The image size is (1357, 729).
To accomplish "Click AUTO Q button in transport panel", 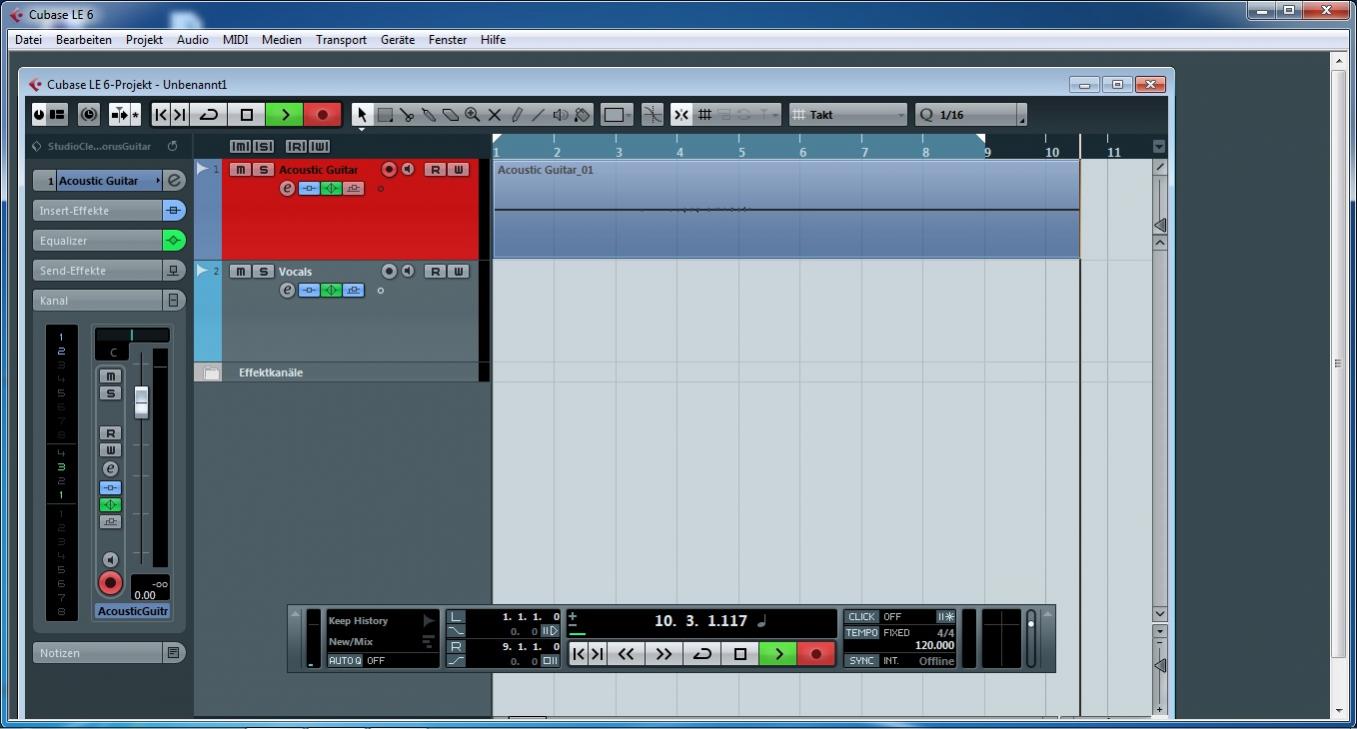I will coord(345,661).
